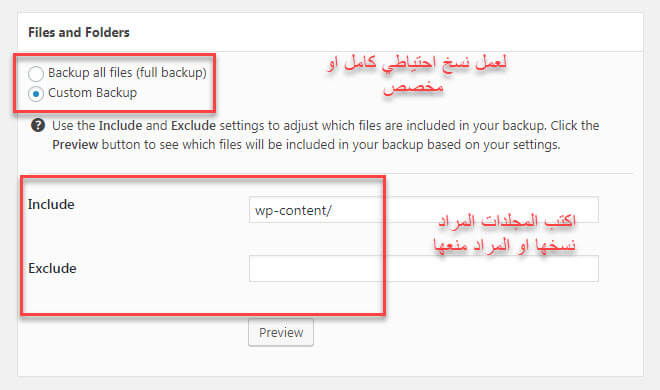Select the Backup all files radio button

click(36, 74)
